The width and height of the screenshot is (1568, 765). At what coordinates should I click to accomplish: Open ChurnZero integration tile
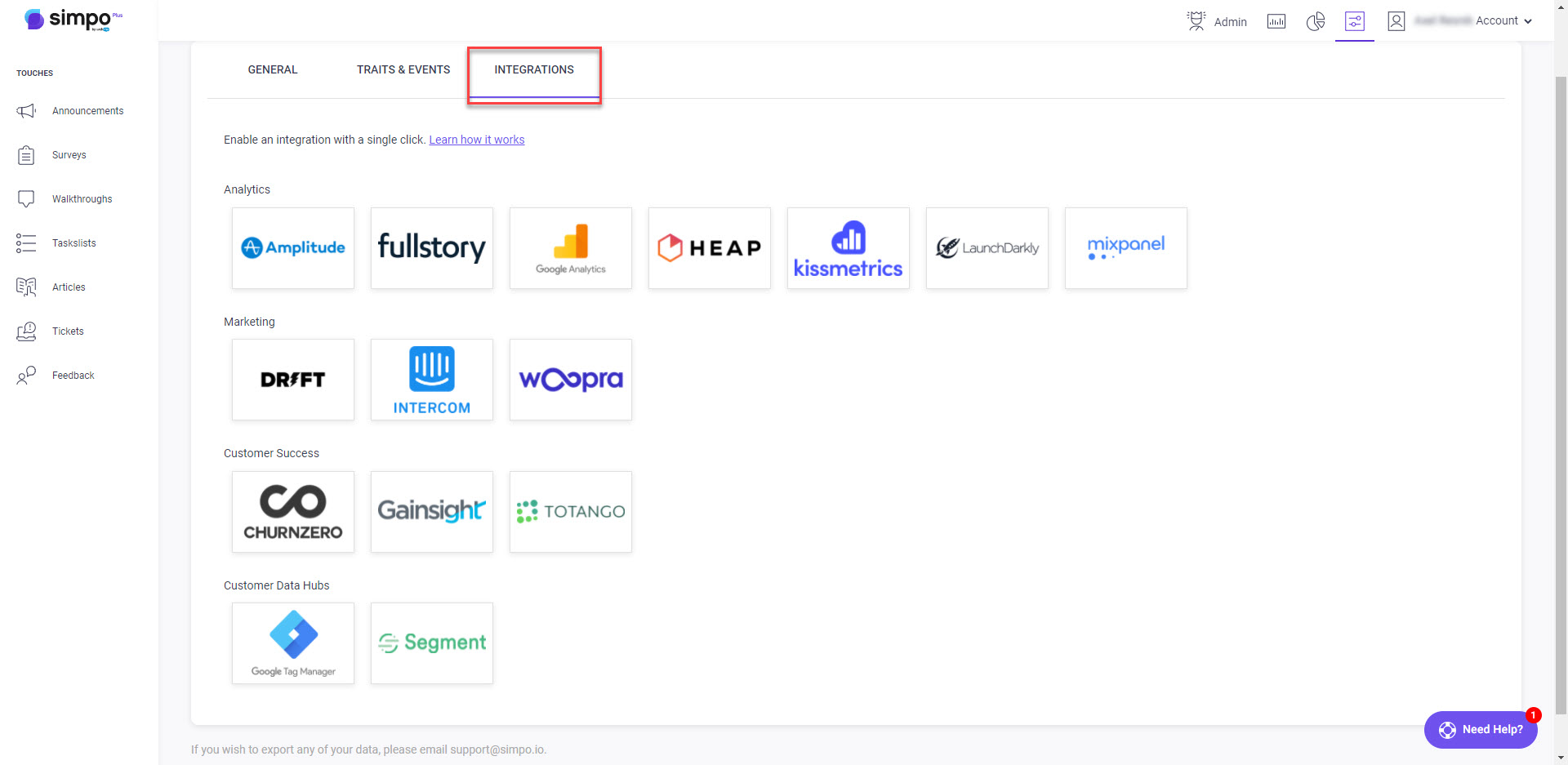[293, 512]
